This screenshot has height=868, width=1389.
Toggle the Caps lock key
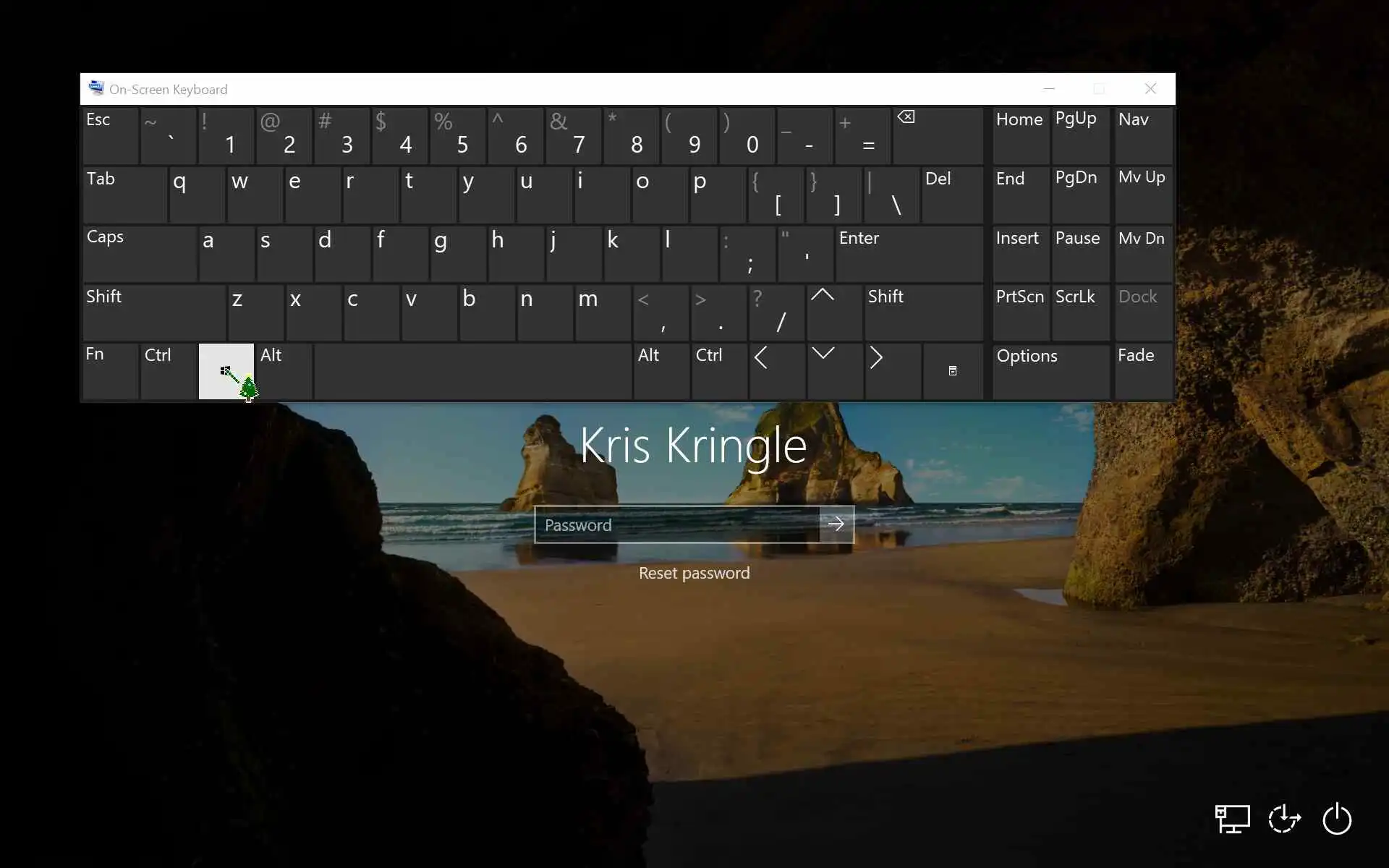pyautogui.click(x=139, y=253)
